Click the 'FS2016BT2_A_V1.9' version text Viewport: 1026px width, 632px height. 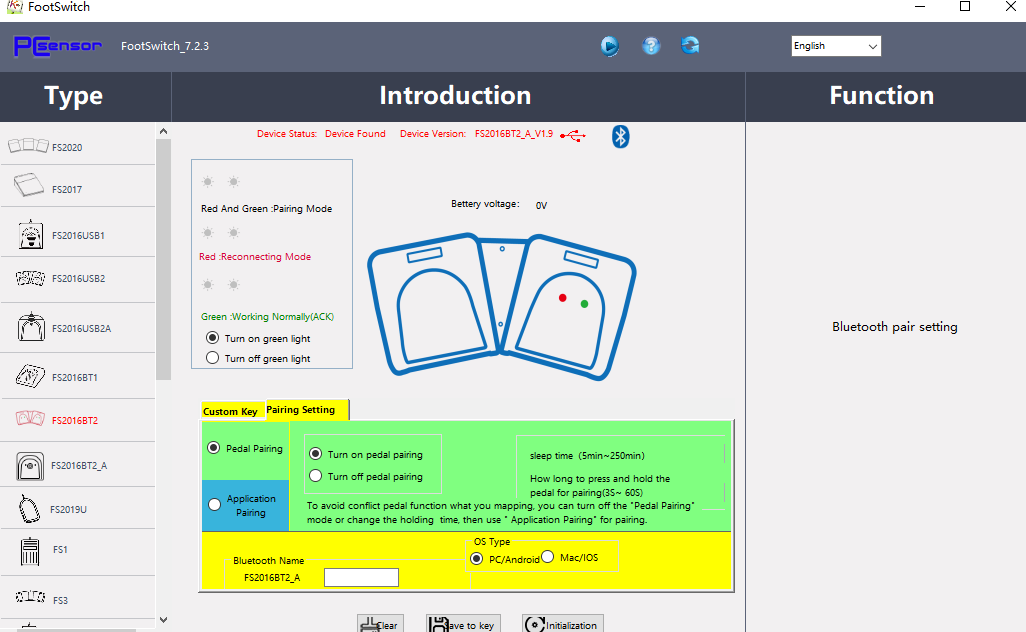[x=514, y=133]
